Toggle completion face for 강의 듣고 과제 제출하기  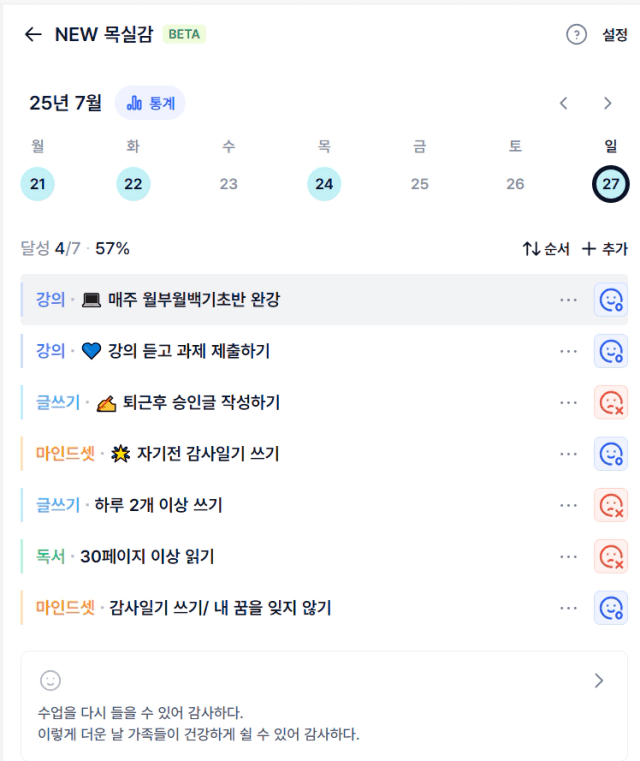(611, 351)
